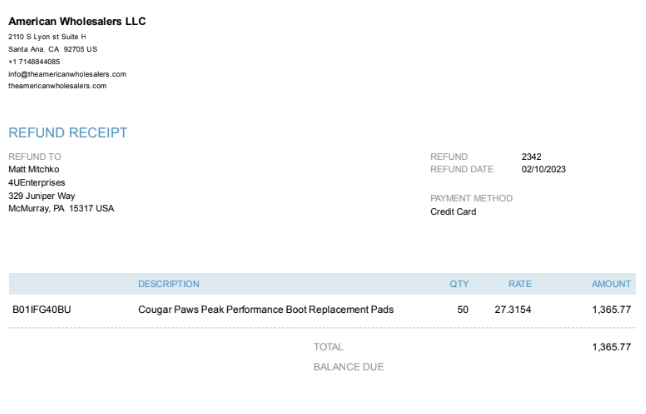Click the BALANCE DUE label
646x414 pixels.
[x=349, y=367]
